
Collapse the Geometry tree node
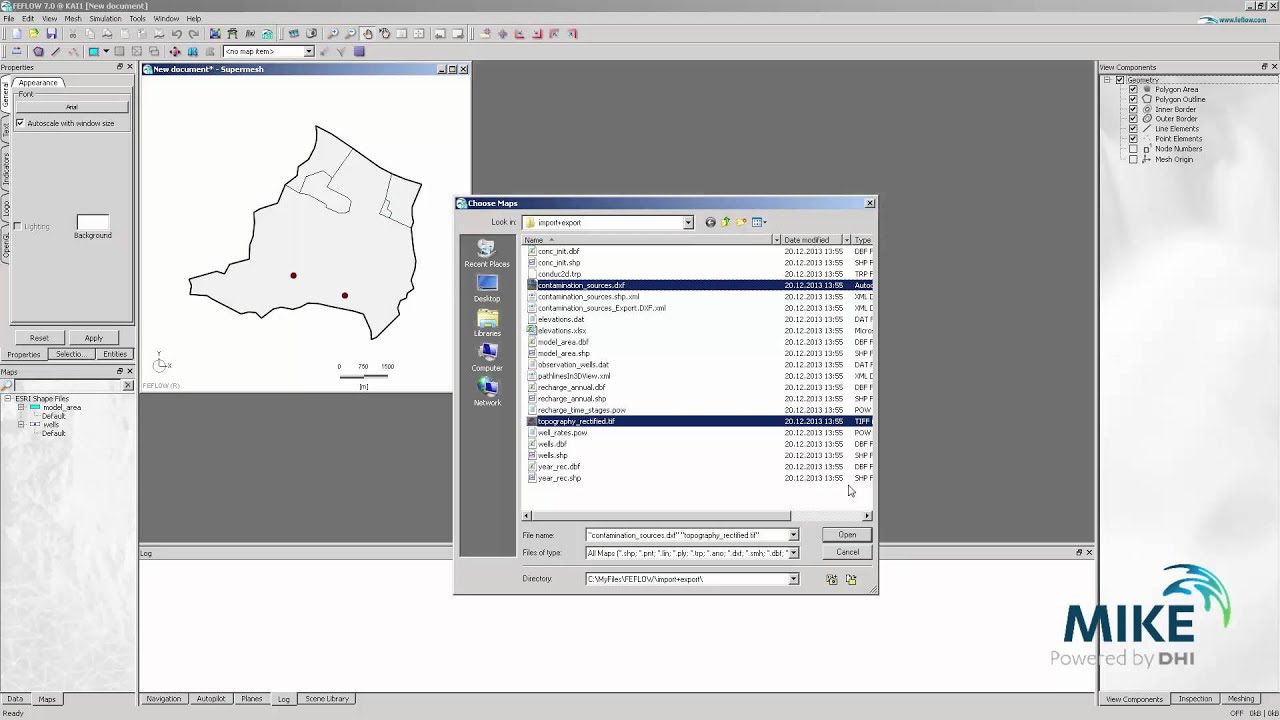coord(1108,80)
